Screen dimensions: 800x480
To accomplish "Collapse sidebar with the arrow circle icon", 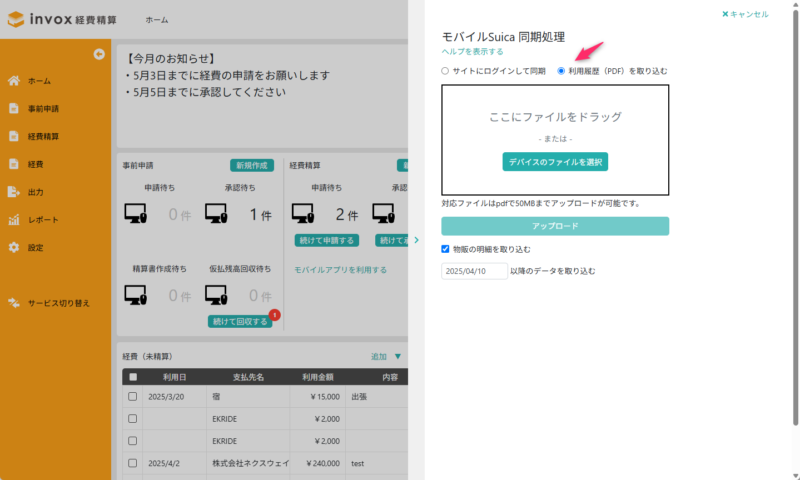I will [x=99, y=54].
